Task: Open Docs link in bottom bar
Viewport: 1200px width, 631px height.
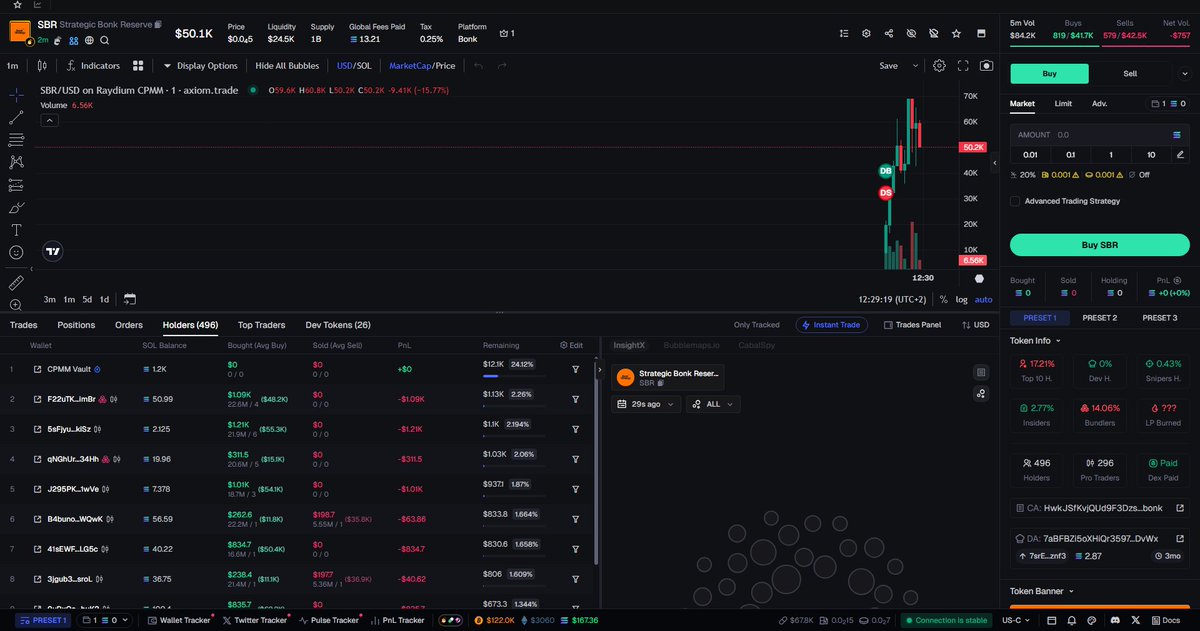Action: 1166,621
